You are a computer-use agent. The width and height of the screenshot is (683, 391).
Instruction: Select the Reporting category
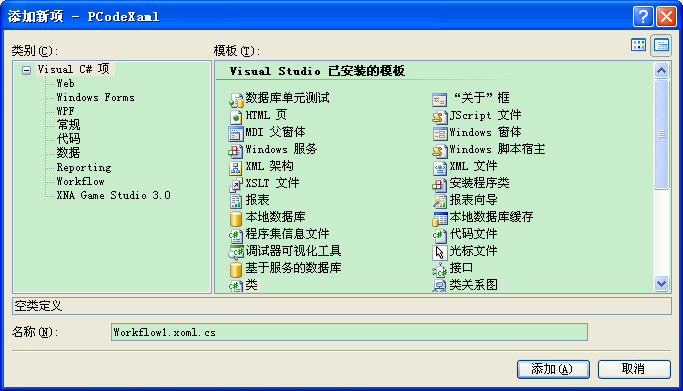(84, 167)
